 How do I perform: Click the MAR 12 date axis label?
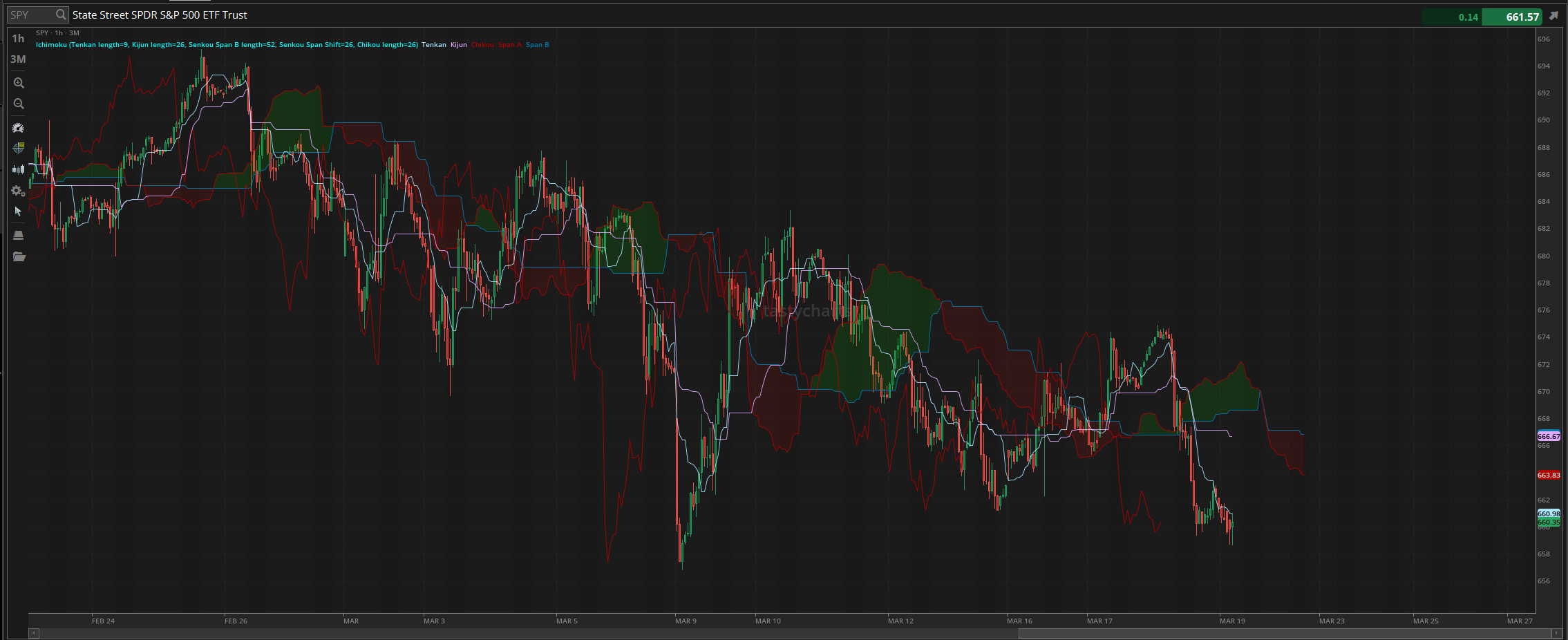coord(900,621)
